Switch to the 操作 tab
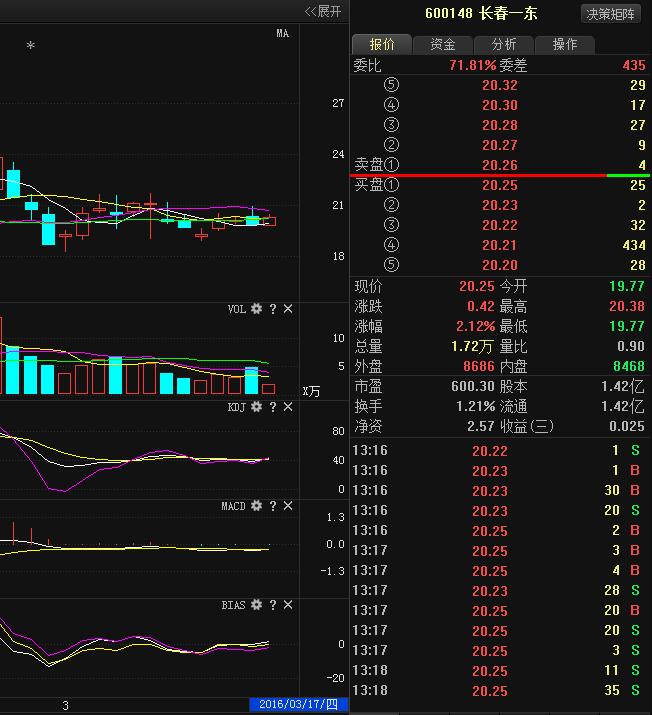The image size is (652, 715). 565,44
